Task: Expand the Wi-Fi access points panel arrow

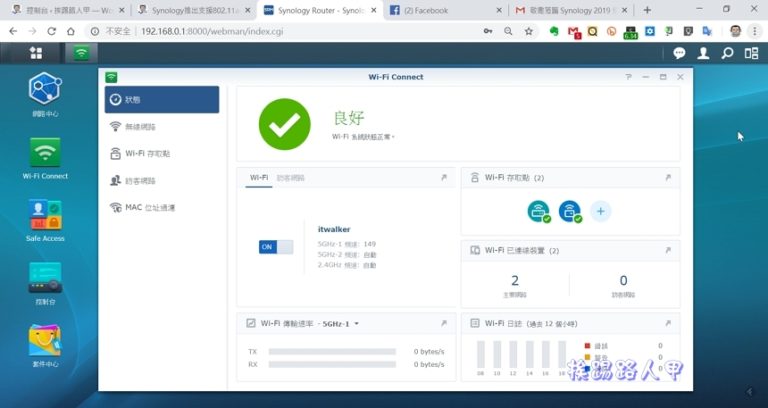Action: (667, 178)
